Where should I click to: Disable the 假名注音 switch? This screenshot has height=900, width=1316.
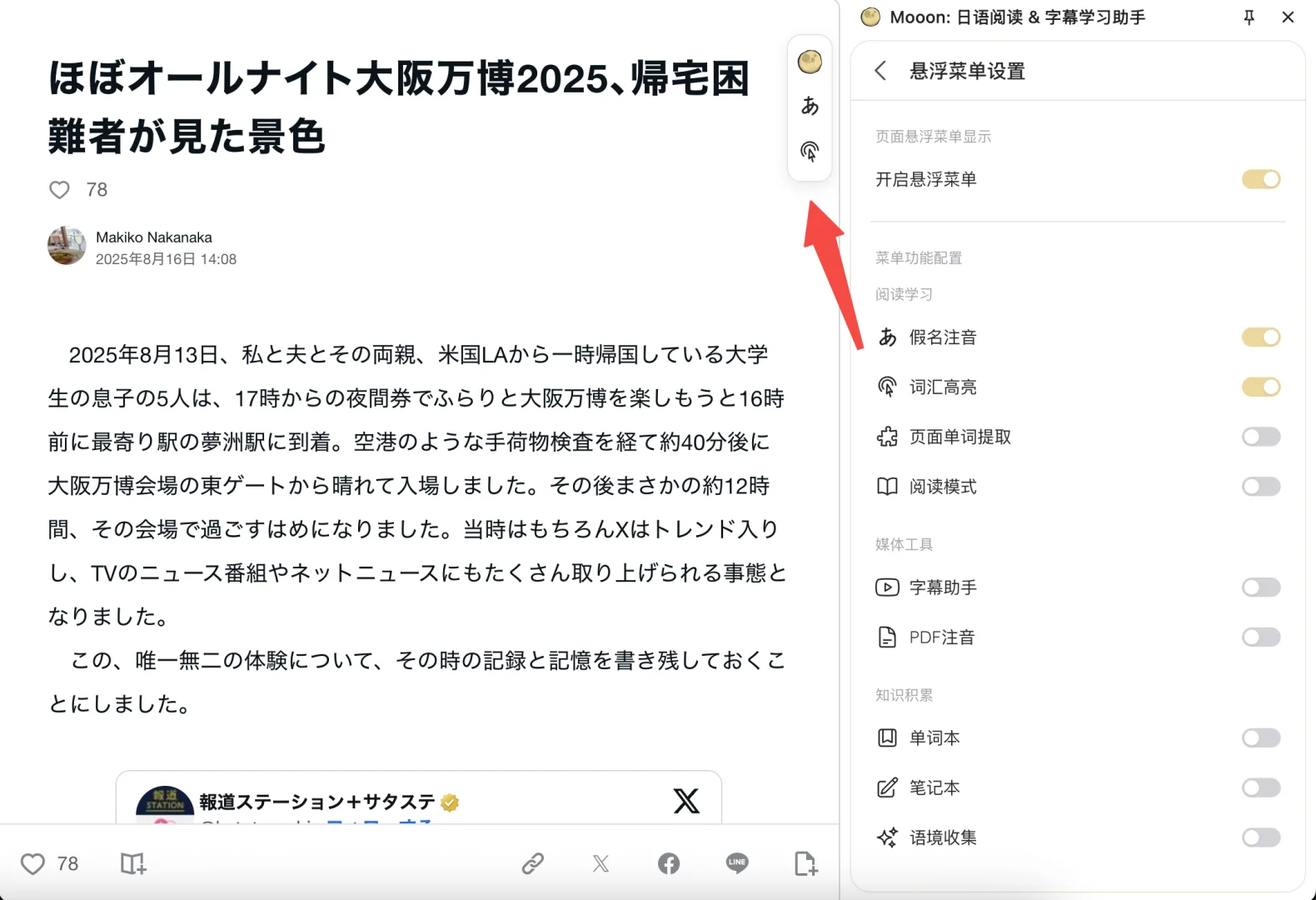[1261, 337]
